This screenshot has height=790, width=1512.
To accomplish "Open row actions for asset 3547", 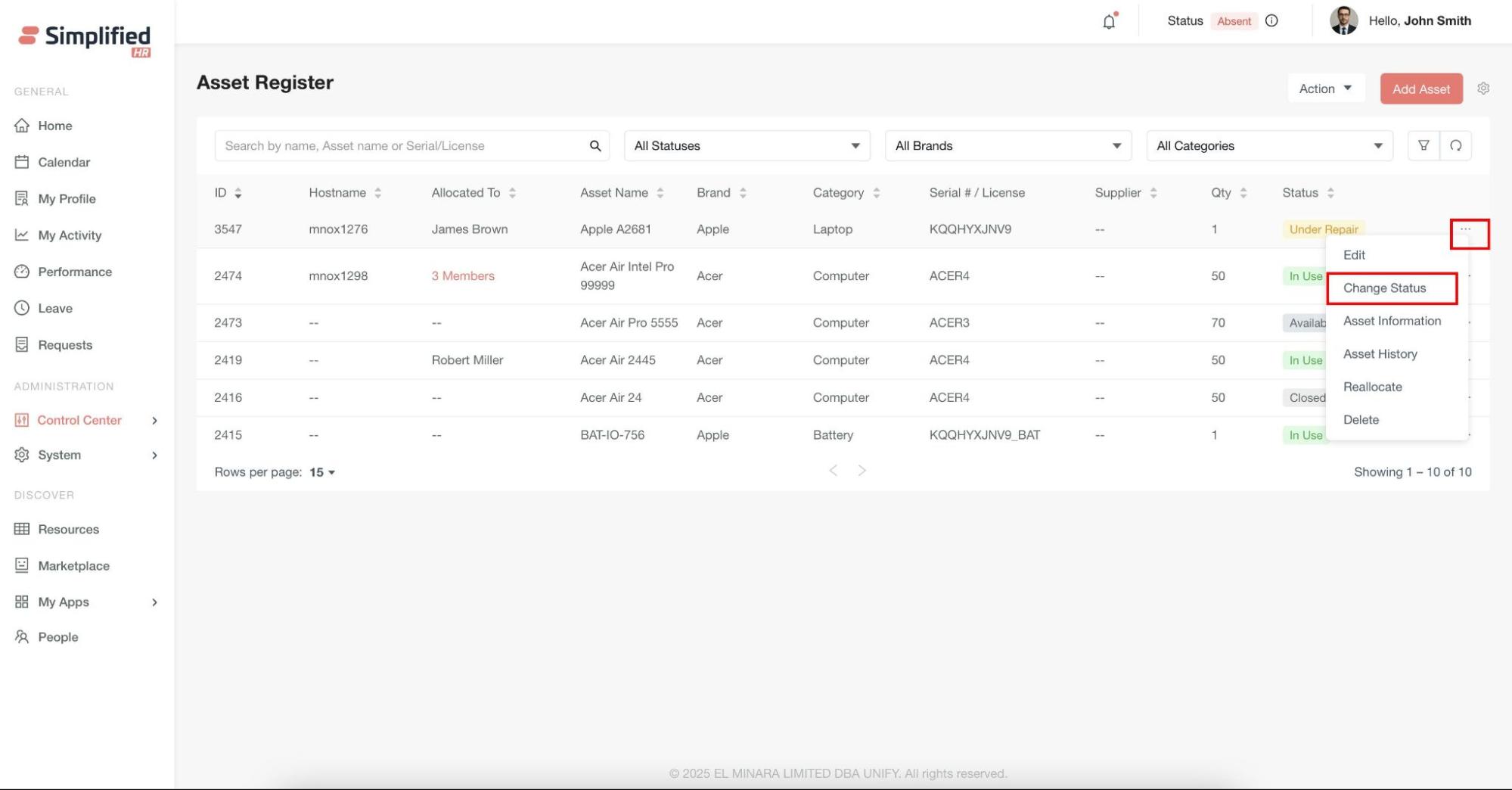I will [x=1465, y=229].
